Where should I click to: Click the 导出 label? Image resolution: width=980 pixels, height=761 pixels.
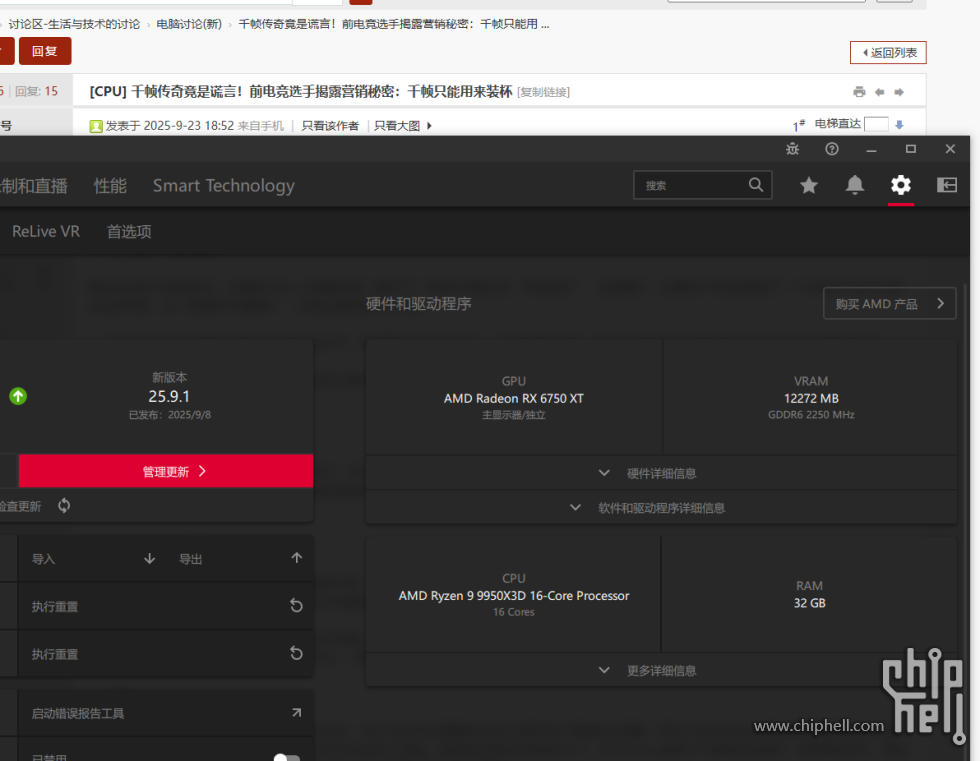191,559
